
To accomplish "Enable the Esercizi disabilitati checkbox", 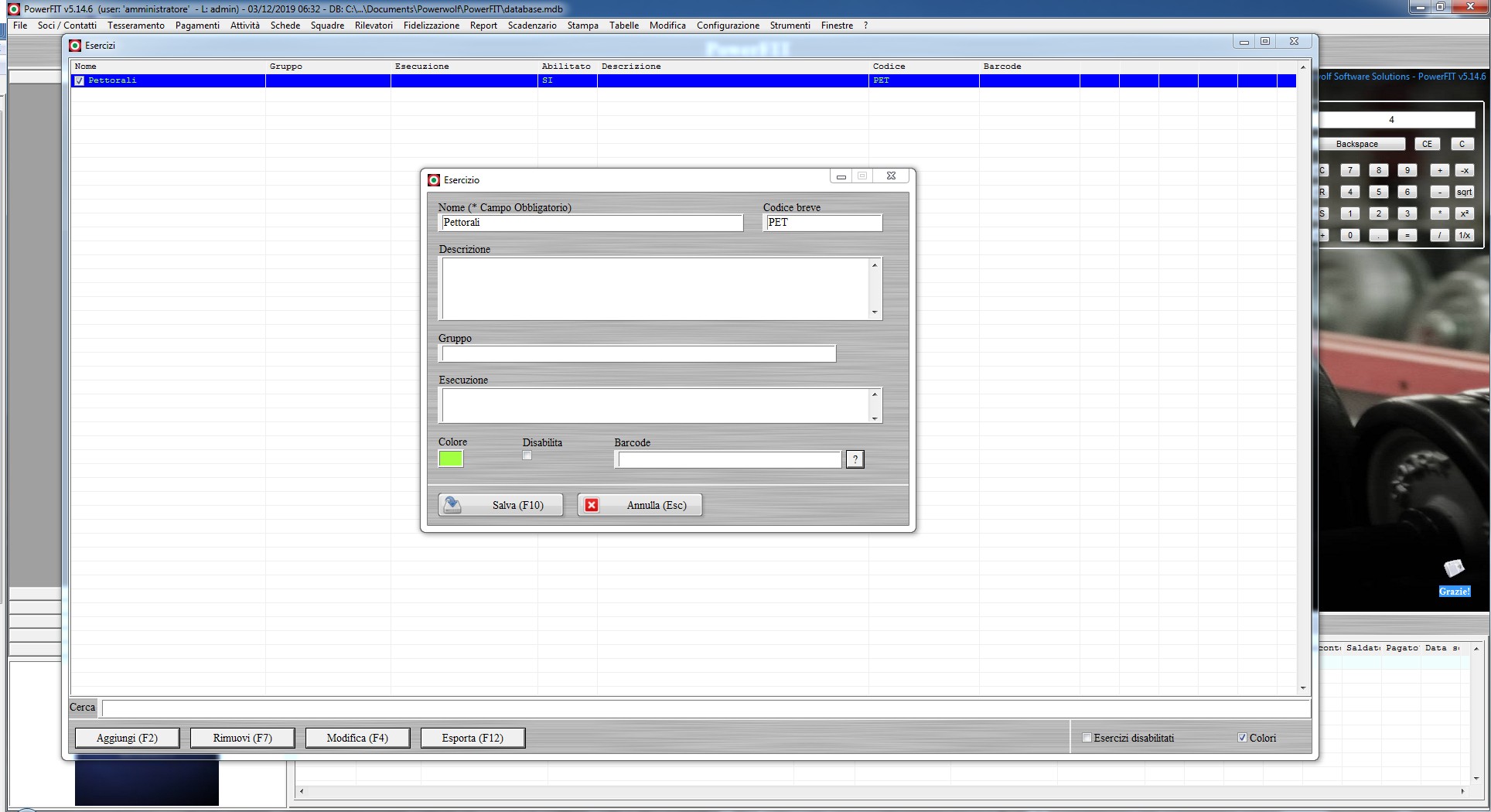I will 1087,738.
